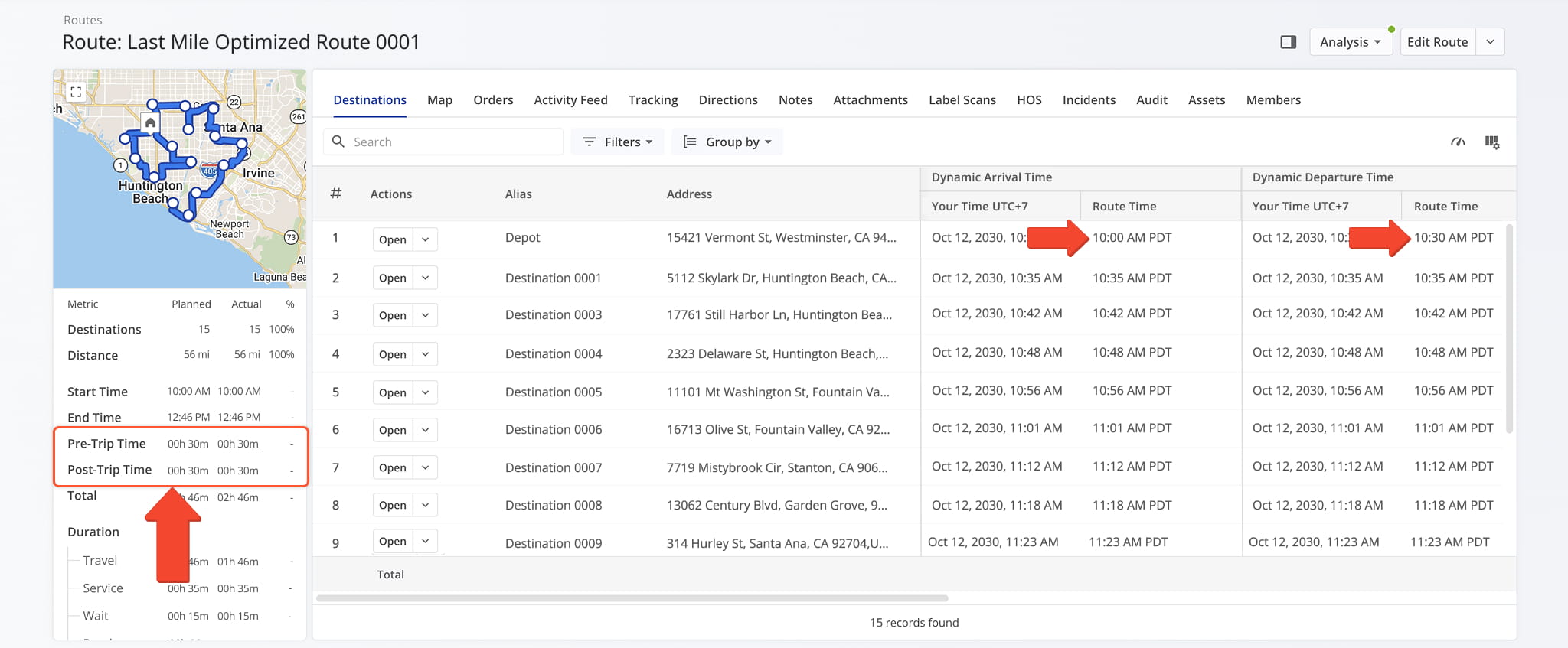This screenshot has width=1568, height=648.
Task: Click the Address column header
Action: coord(689,194)
